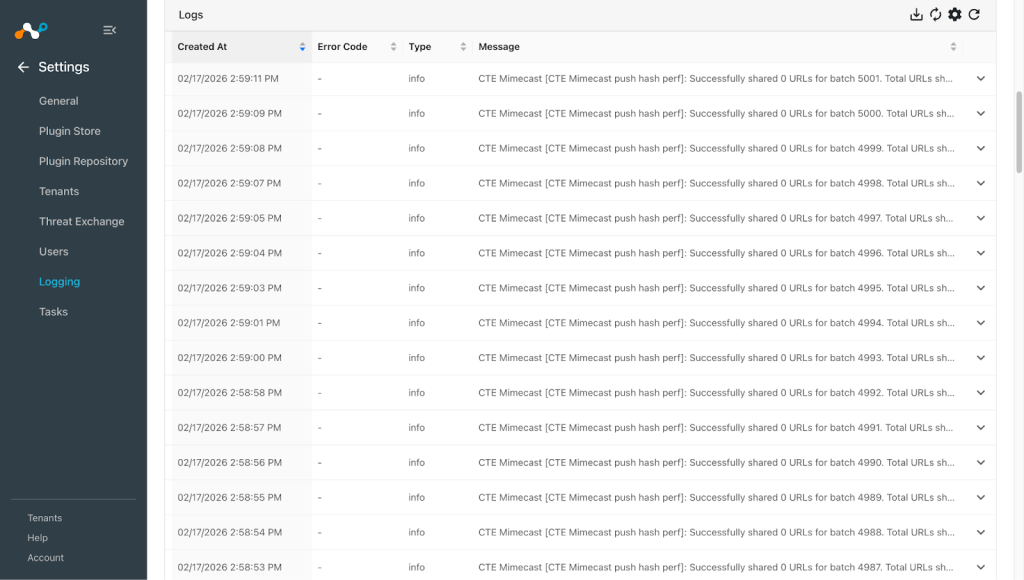Click the Logs panel title
Image resolution: width=1024 pixels, height=580 pixels.
tap(191, 14)
